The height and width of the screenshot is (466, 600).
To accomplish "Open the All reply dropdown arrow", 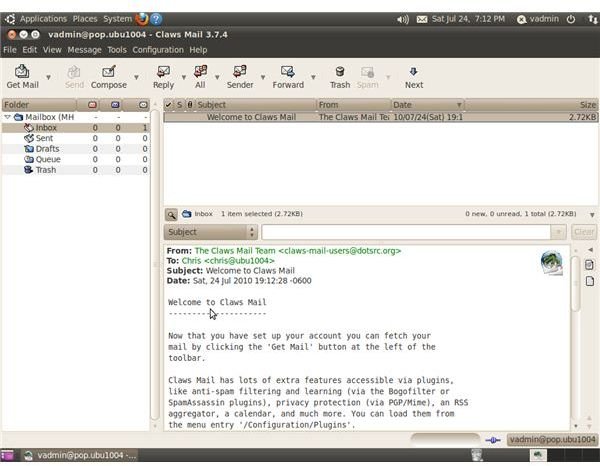I will (x=217, y=77).
